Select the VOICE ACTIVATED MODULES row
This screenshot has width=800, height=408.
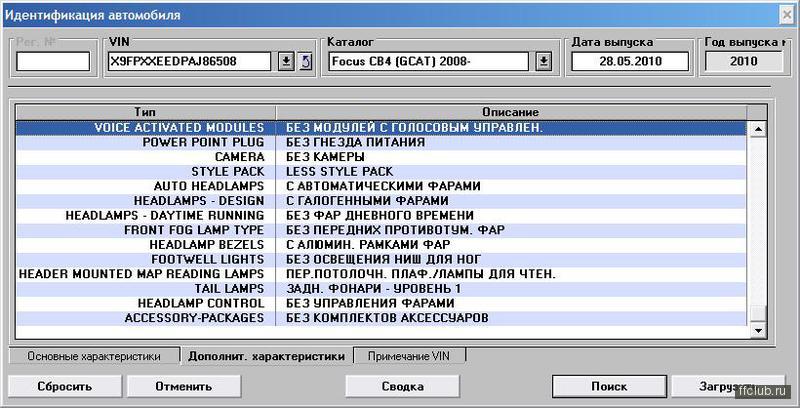pos(381,128)
